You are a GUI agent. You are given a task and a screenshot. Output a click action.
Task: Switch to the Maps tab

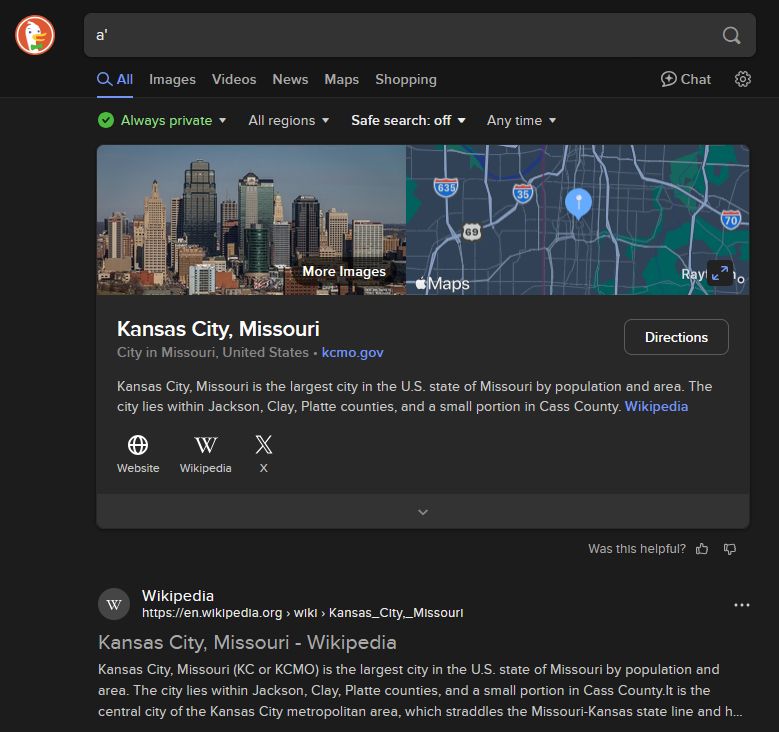341,80
